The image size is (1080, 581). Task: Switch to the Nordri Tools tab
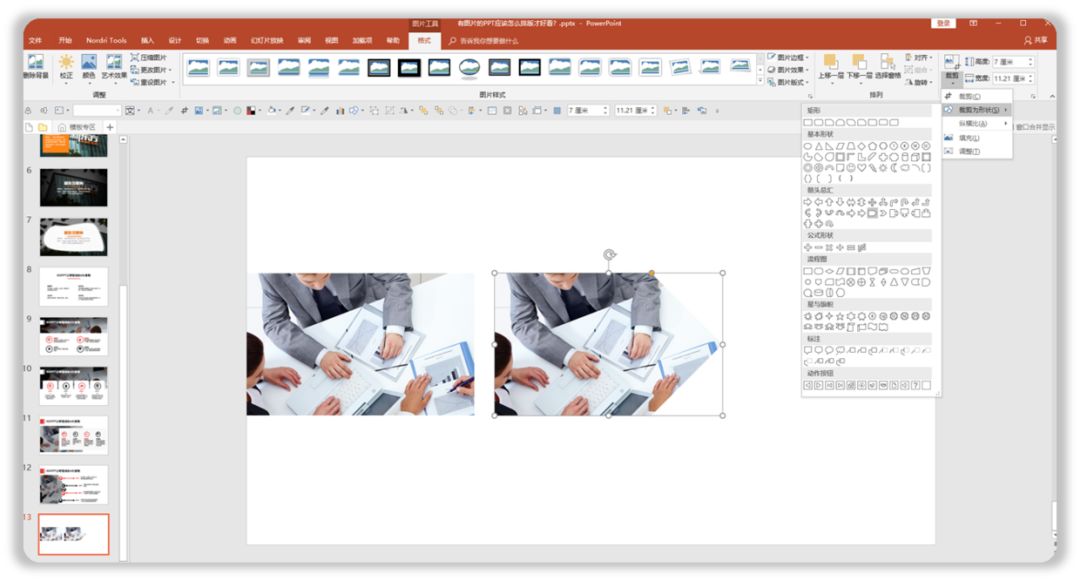click(106, 40)
